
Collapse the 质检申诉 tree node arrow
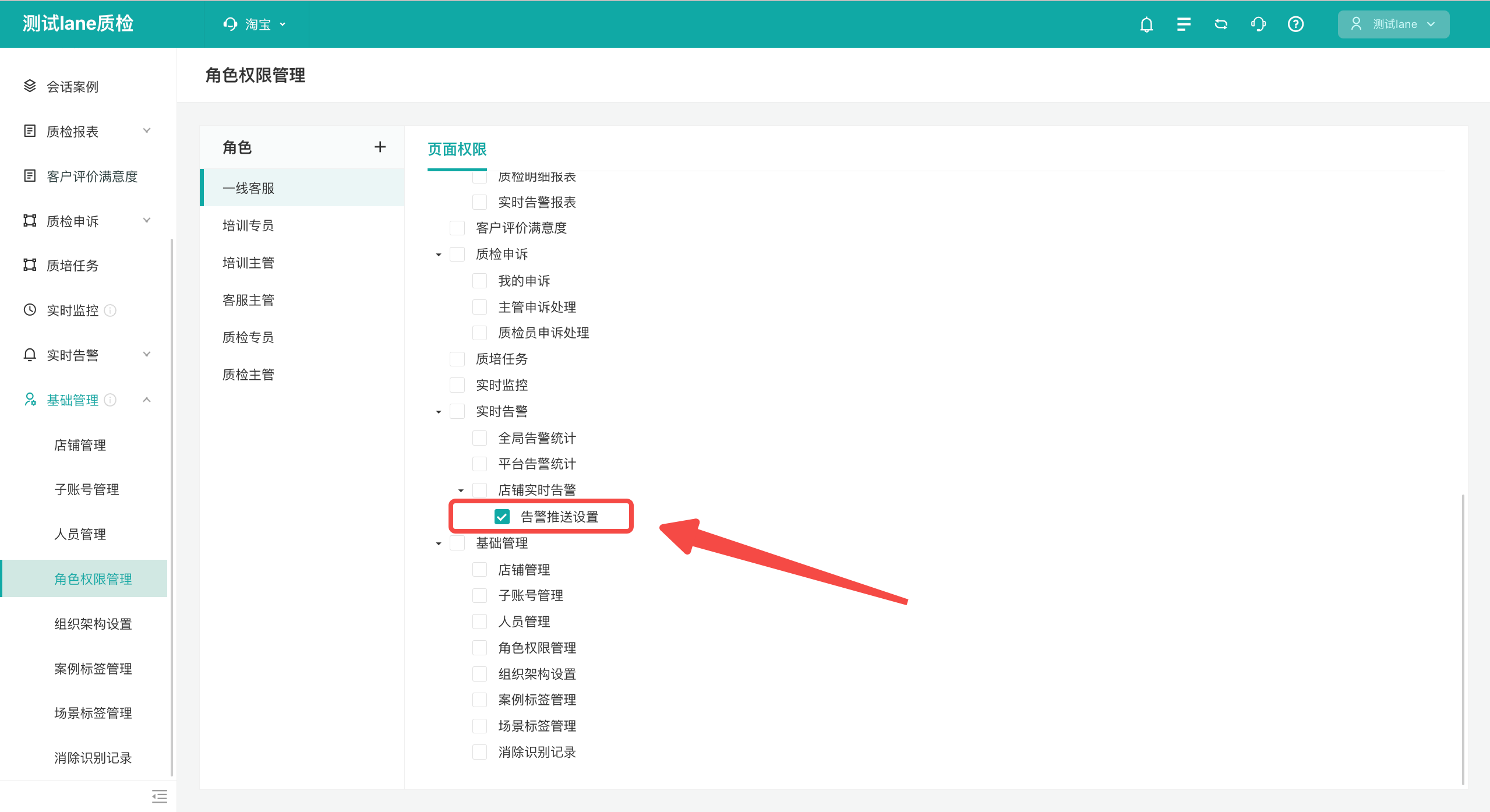(439, 255)
